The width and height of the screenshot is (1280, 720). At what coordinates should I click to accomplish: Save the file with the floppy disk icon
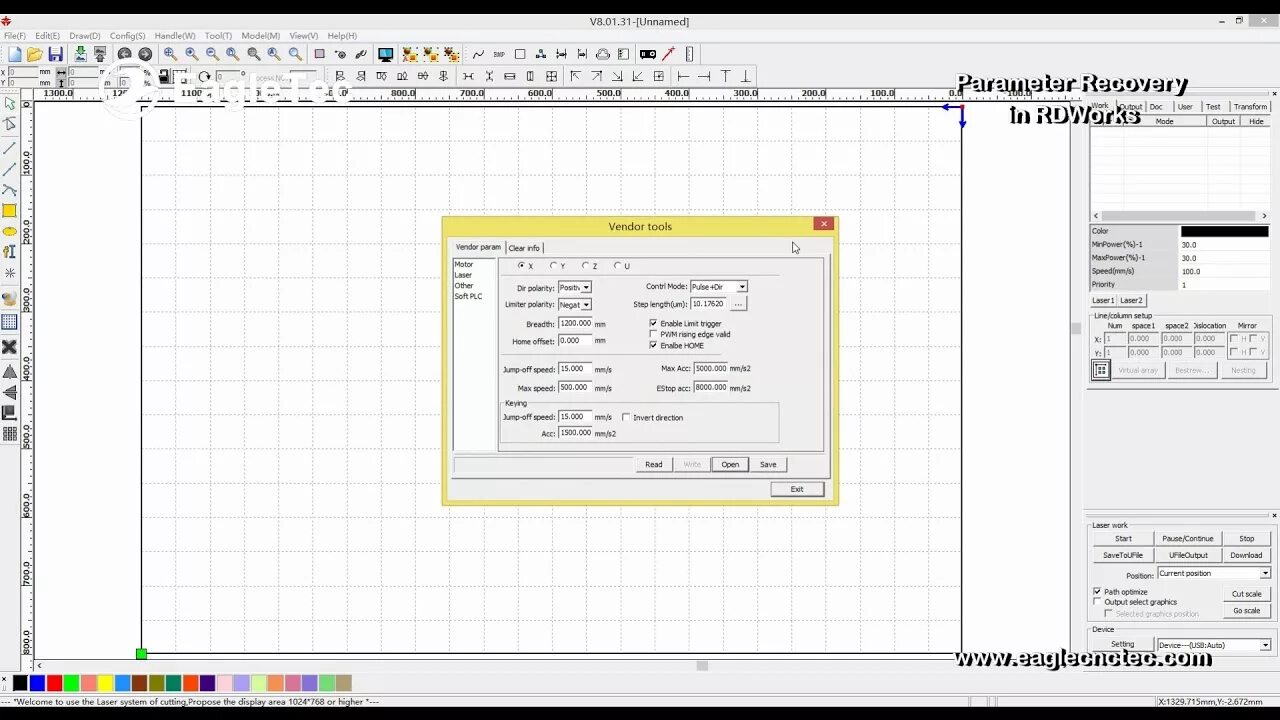coord(55,54)
